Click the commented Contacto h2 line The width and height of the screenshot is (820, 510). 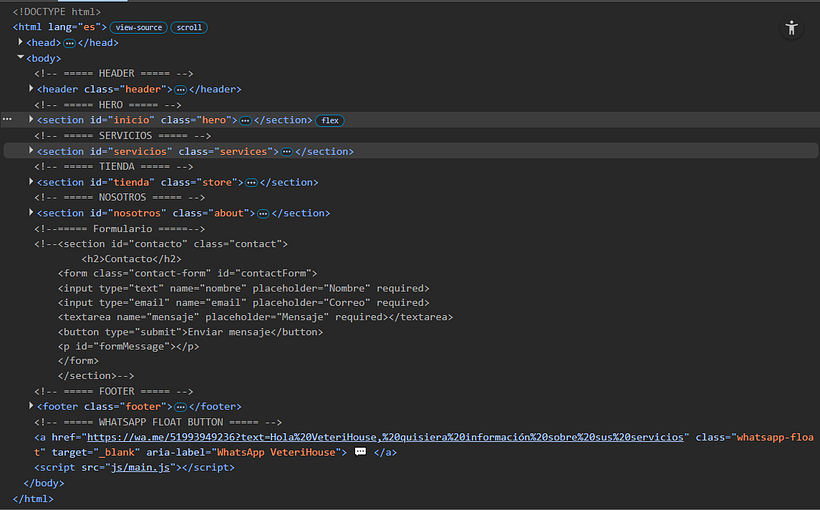(x=131, y=259)
